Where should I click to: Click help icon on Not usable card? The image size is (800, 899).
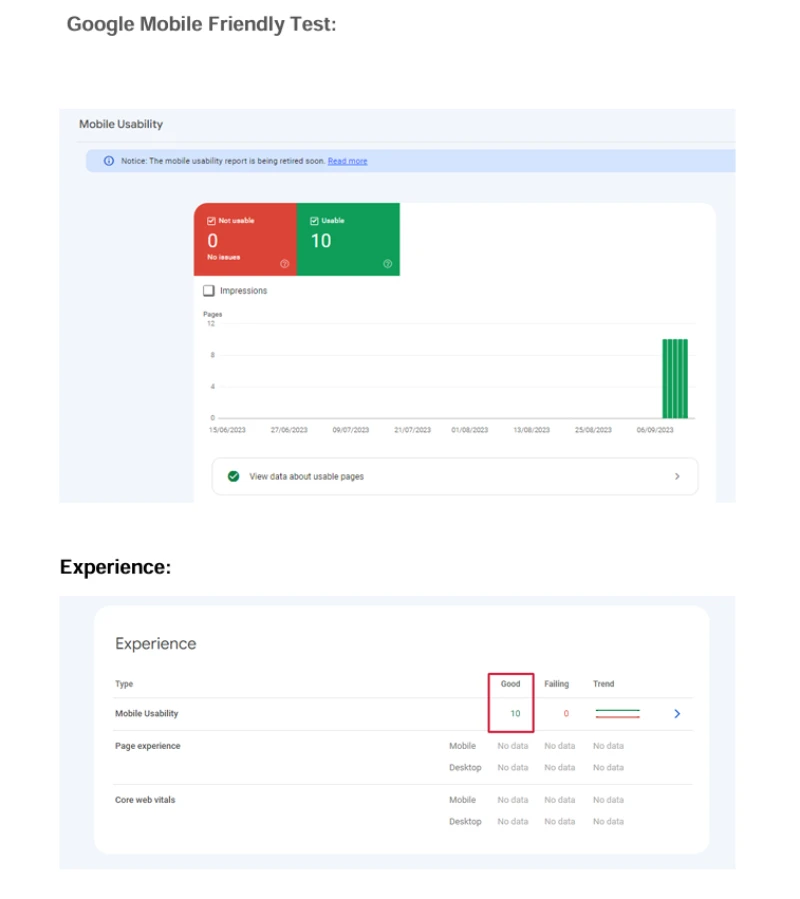(x=284, y=264)
